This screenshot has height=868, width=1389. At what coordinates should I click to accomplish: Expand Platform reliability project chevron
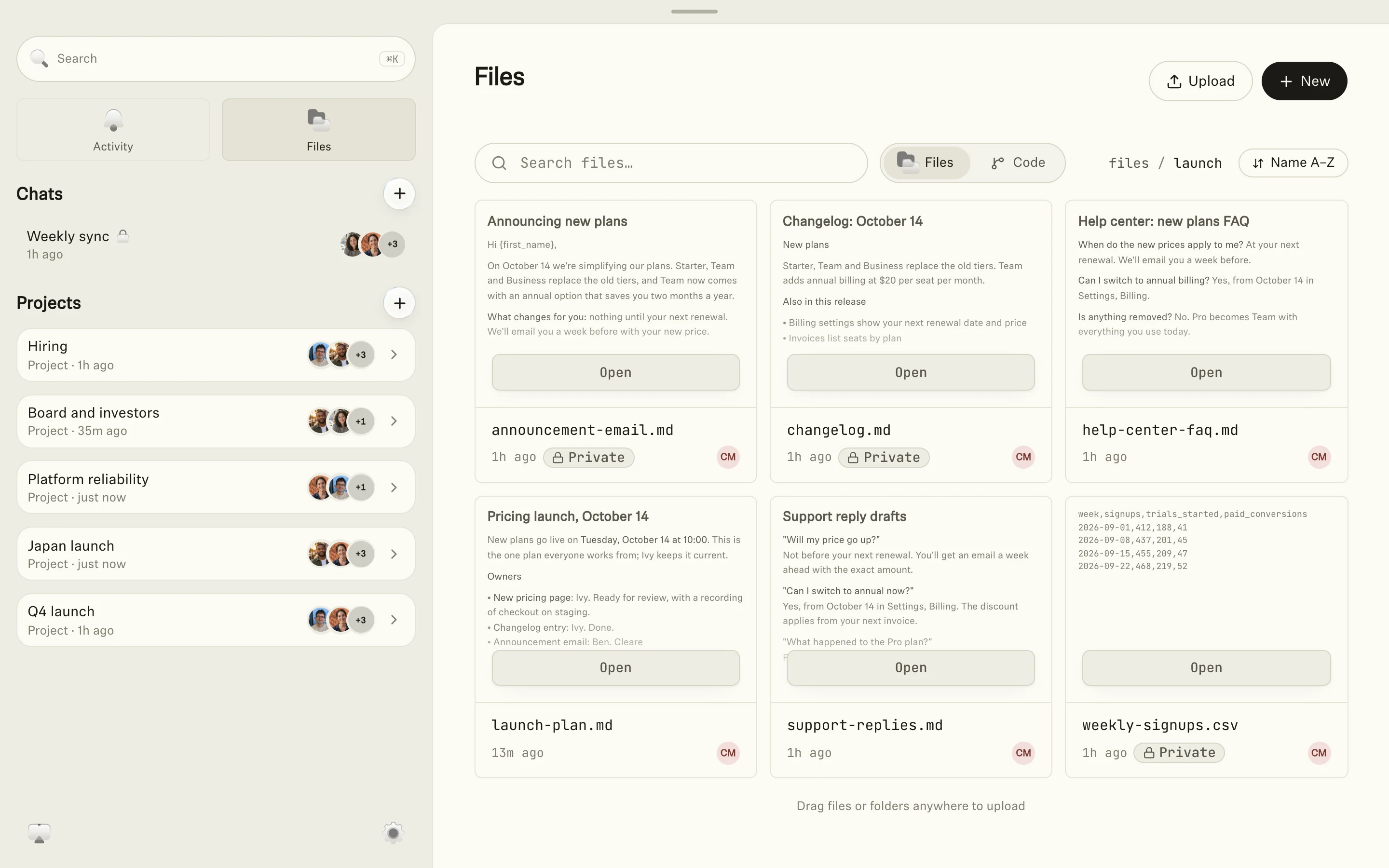click(394, 488)
